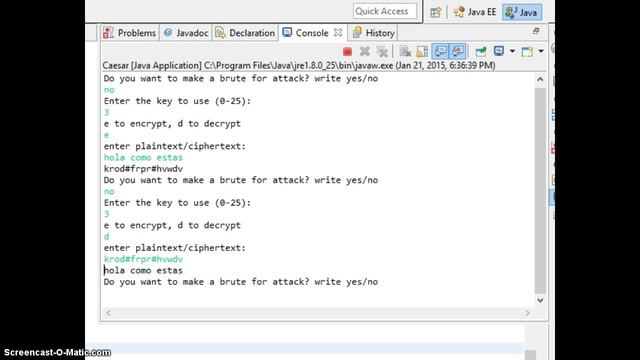The image size is (640, 360).
Task: Switch to the Java perspective
Action: coord(522,12)
